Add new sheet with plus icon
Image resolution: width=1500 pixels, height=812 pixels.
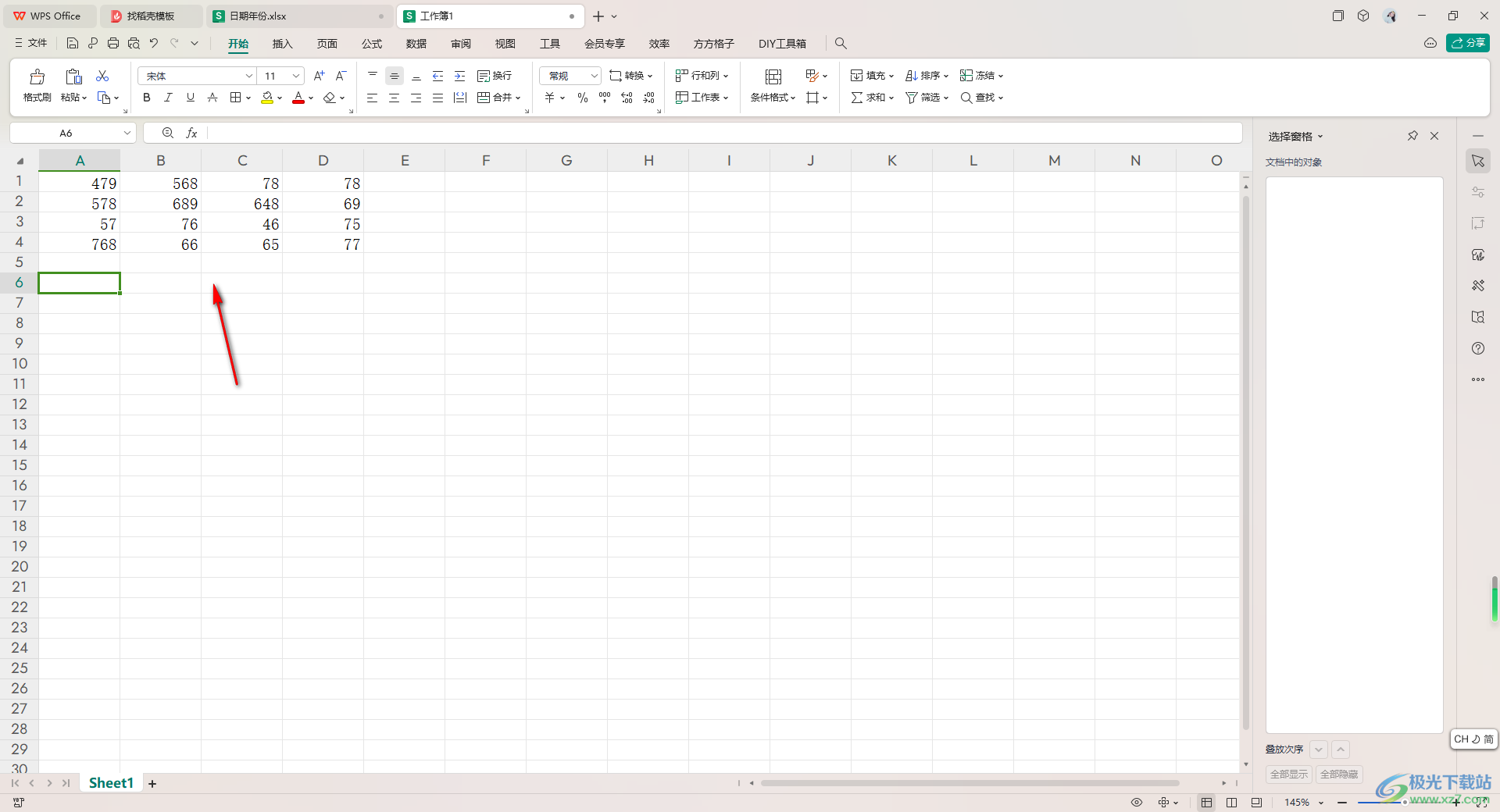[152, 784]
